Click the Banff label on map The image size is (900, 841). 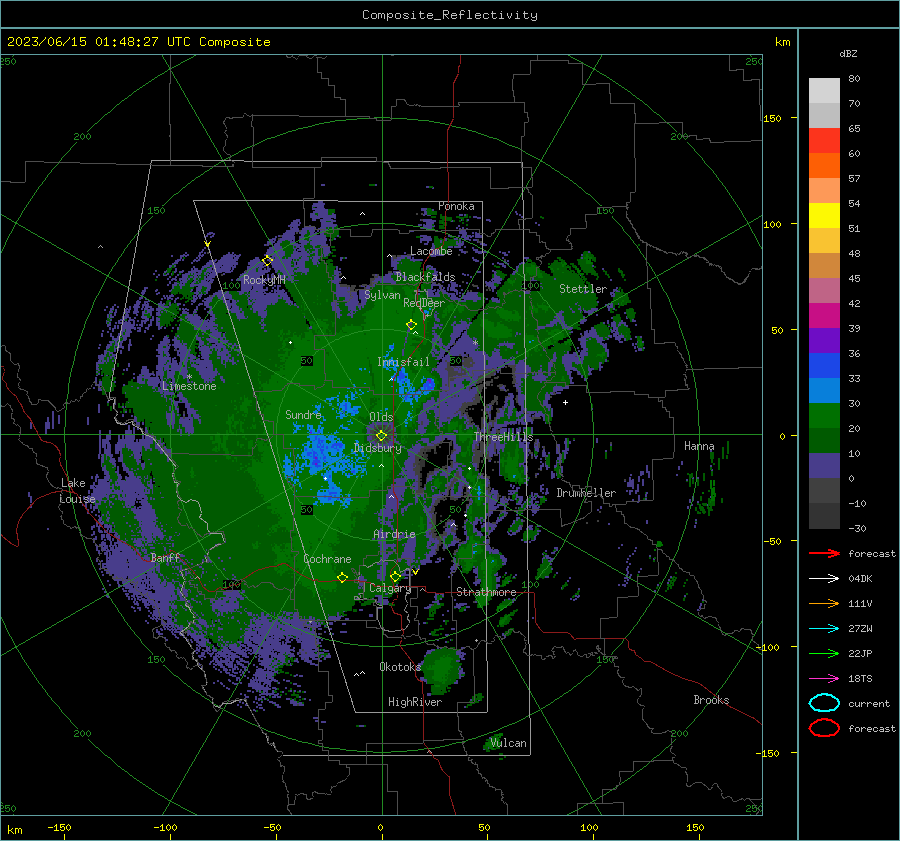coord(165,558)
